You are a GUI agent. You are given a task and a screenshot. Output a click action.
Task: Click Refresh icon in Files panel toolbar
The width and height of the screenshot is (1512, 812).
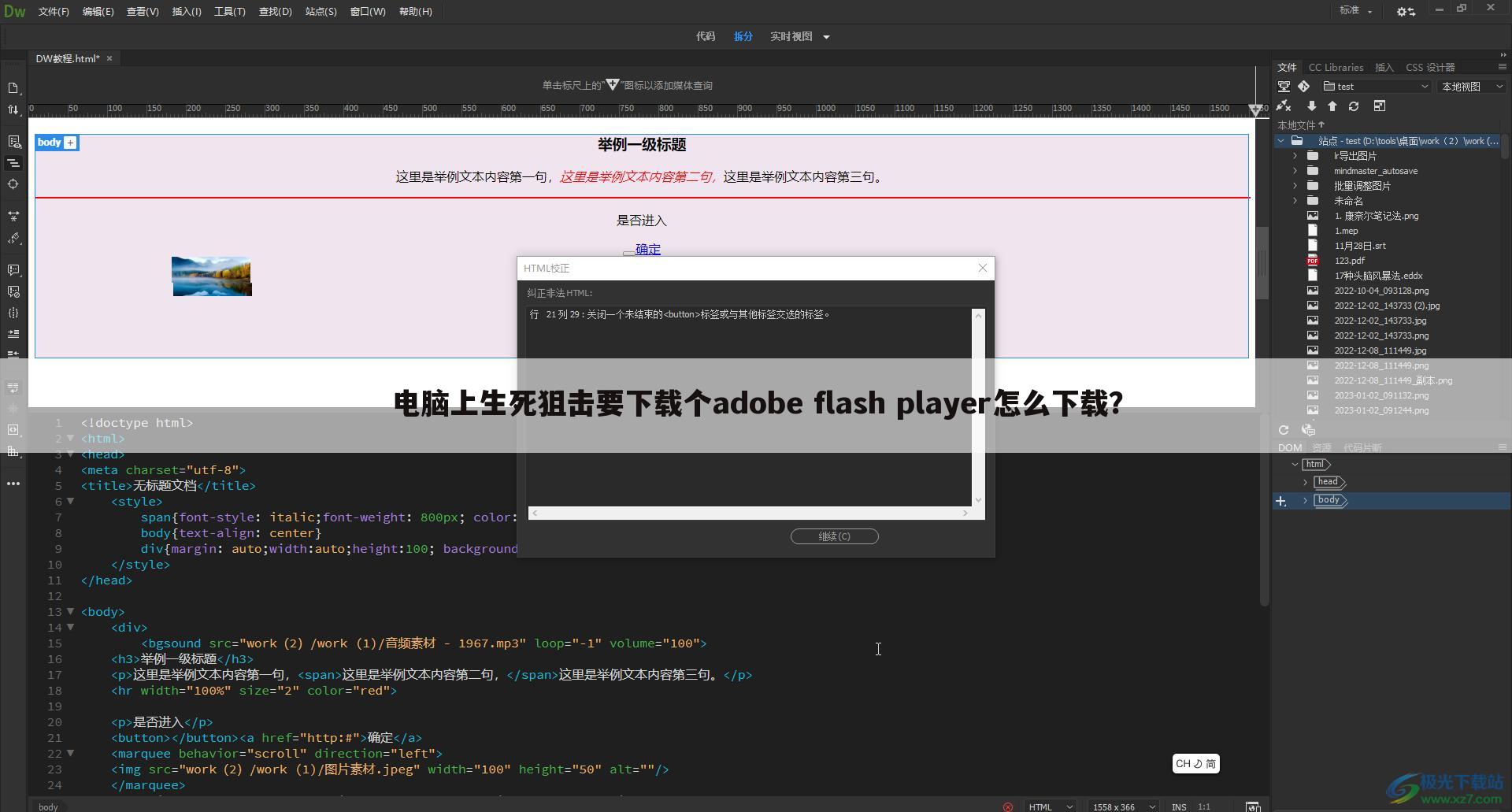(1354, 106)
